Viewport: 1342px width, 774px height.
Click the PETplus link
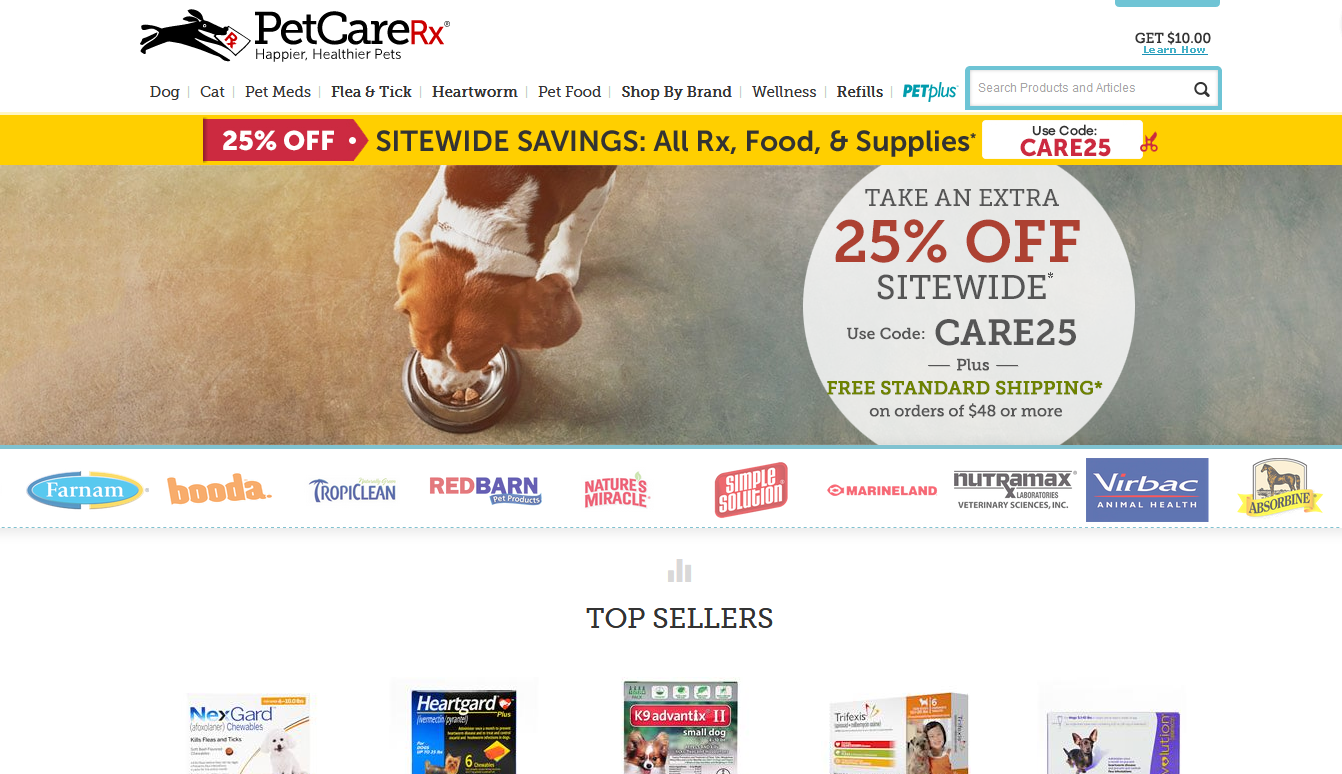coord(930,92)
